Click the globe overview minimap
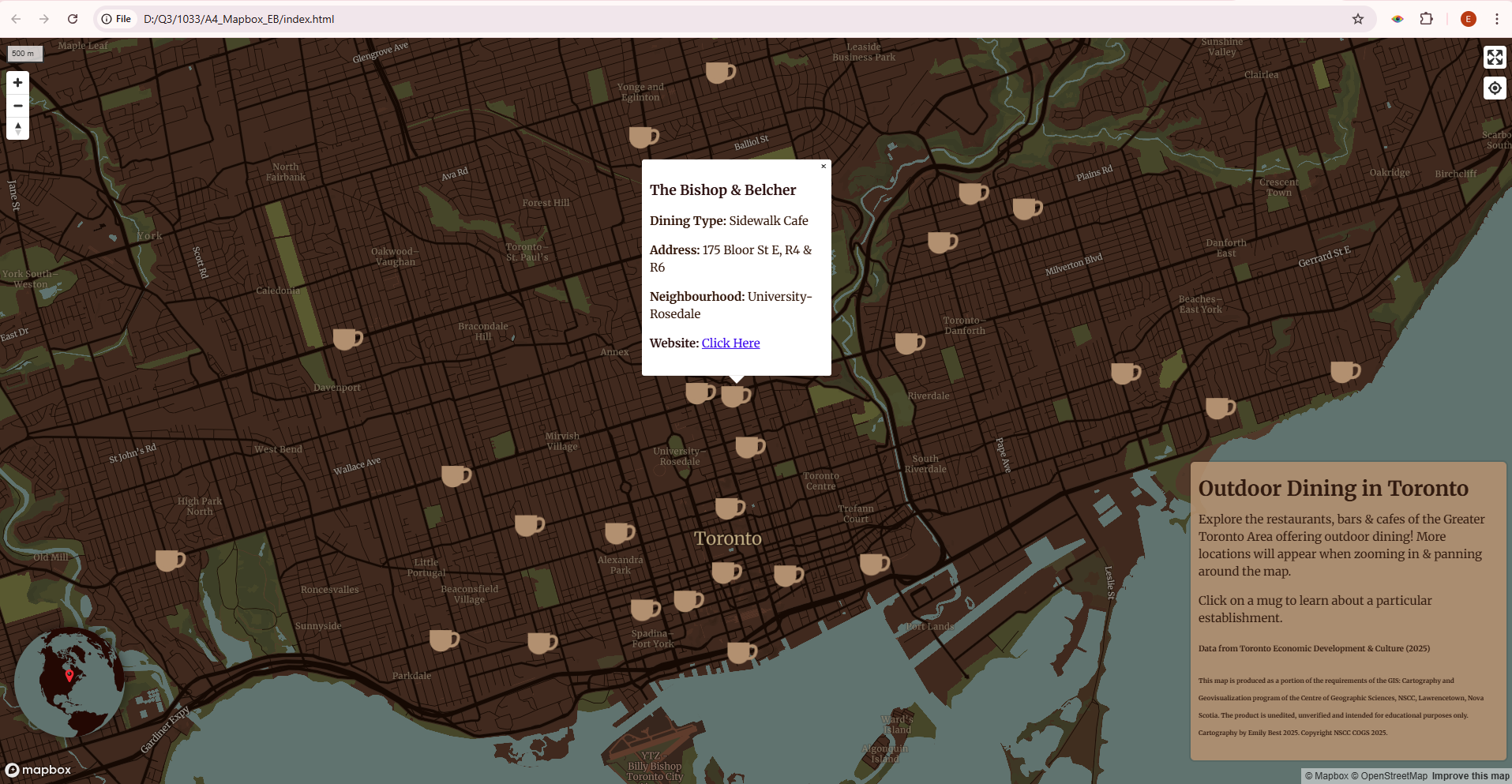Viewport: 1512px width, 784px height. pyautogui.click(x=69, y=682)
